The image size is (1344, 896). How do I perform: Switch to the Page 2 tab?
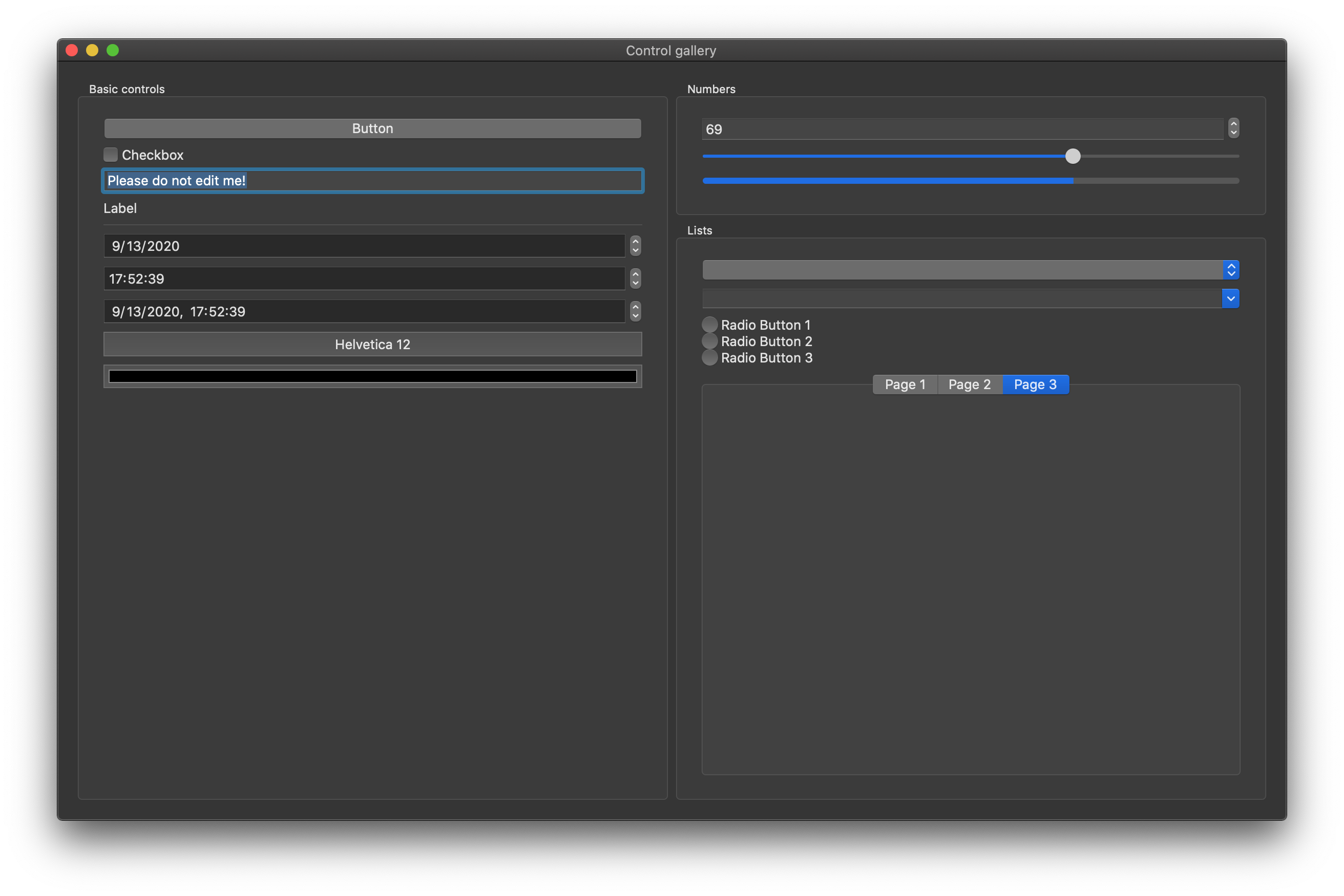pyautogui.click(x=970, y=385)
